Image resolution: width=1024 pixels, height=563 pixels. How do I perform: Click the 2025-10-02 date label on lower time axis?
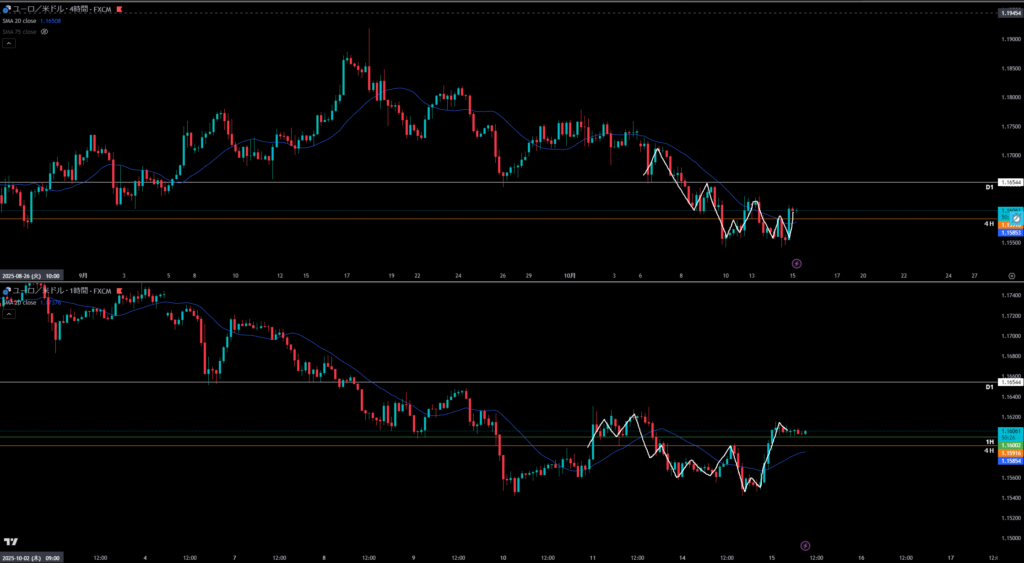tap(32, 557)
